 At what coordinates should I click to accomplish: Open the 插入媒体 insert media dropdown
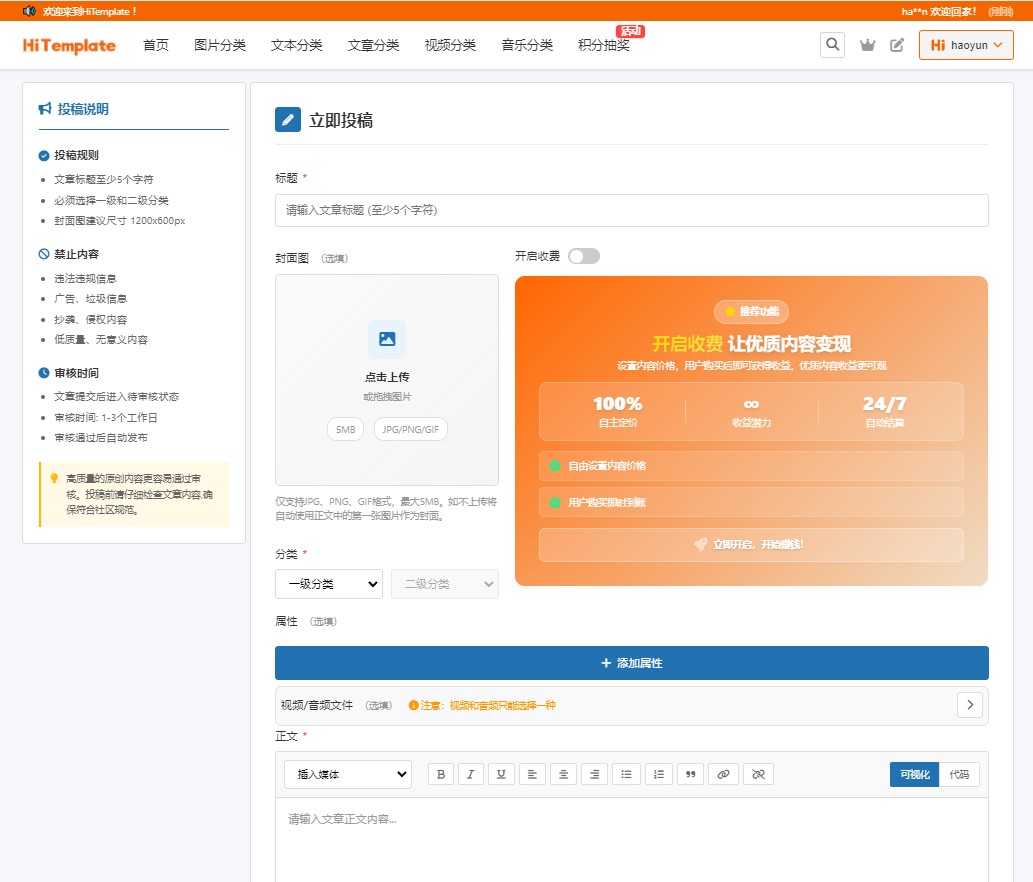pyautogui.click(x=347, y=774)
